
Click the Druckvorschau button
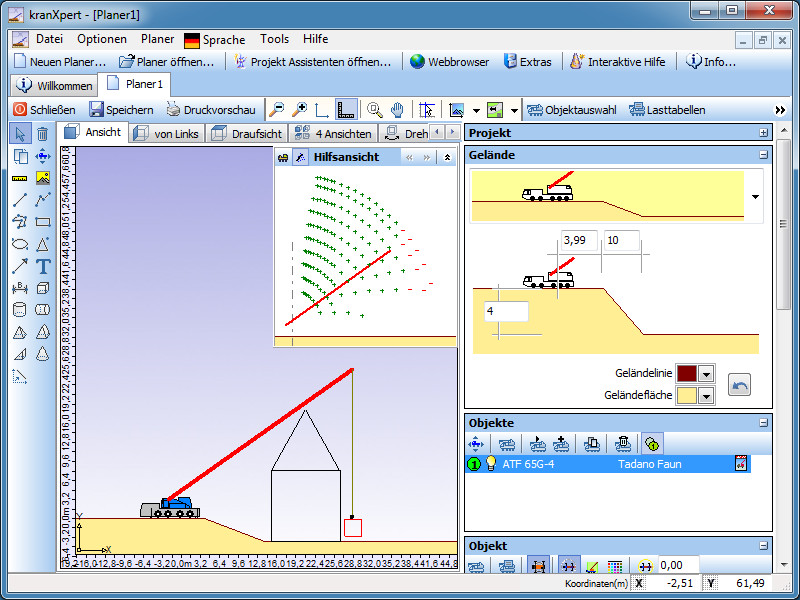(x=211, y=110)
